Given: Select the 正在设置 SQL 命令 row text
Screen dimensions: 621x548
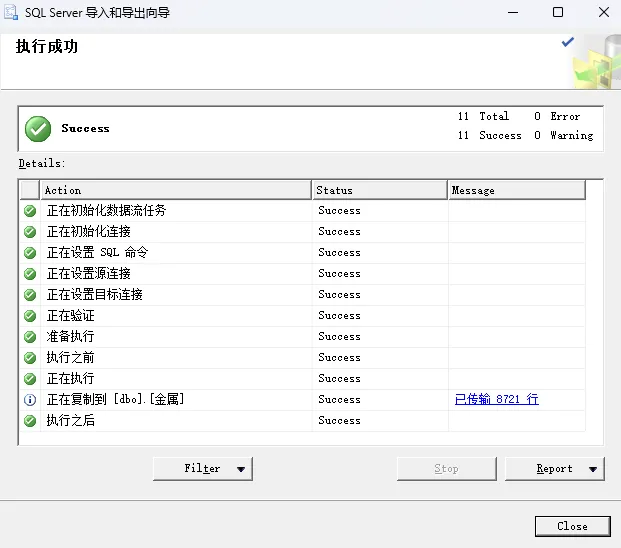Looking at the screenshot, I should point(97,252).
